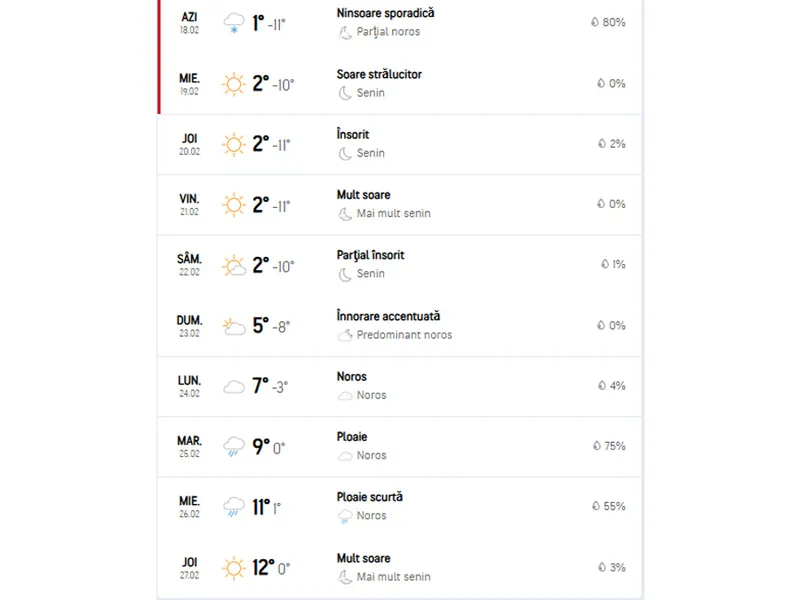
Task: Click the Înnorare accentuată forecast title
Action: point(388,316)
